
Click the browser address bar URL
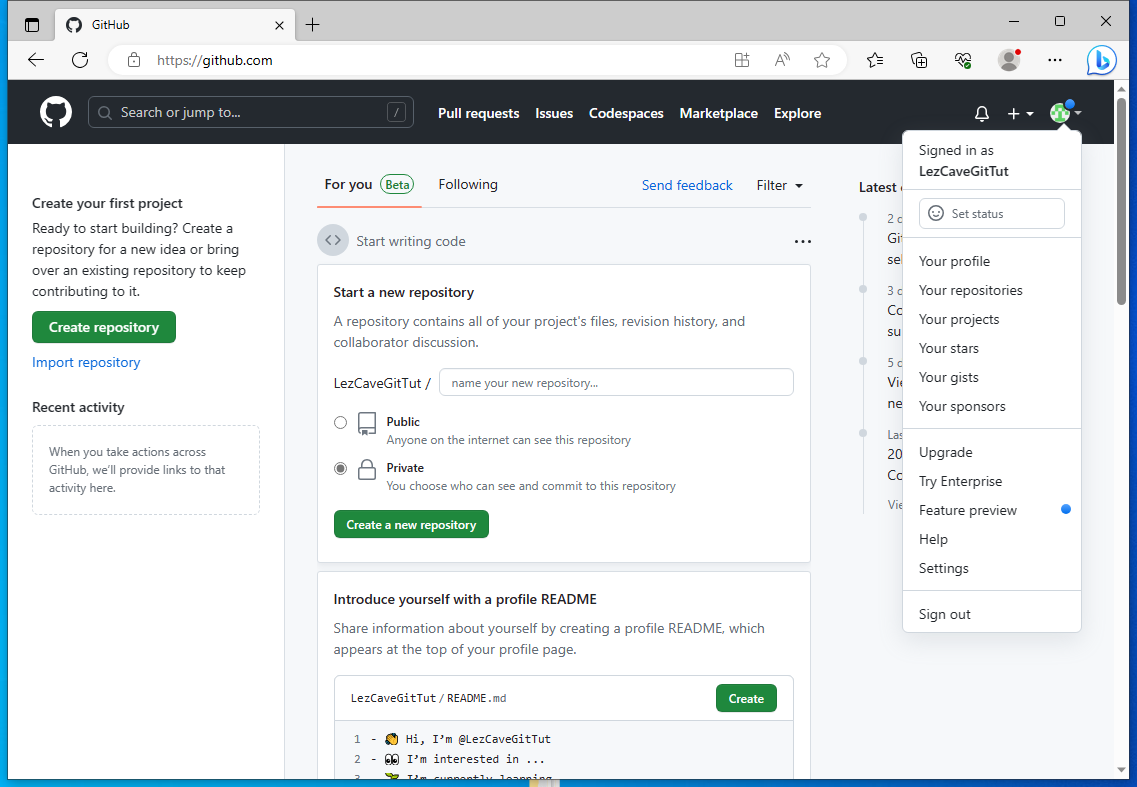(215, 60)
